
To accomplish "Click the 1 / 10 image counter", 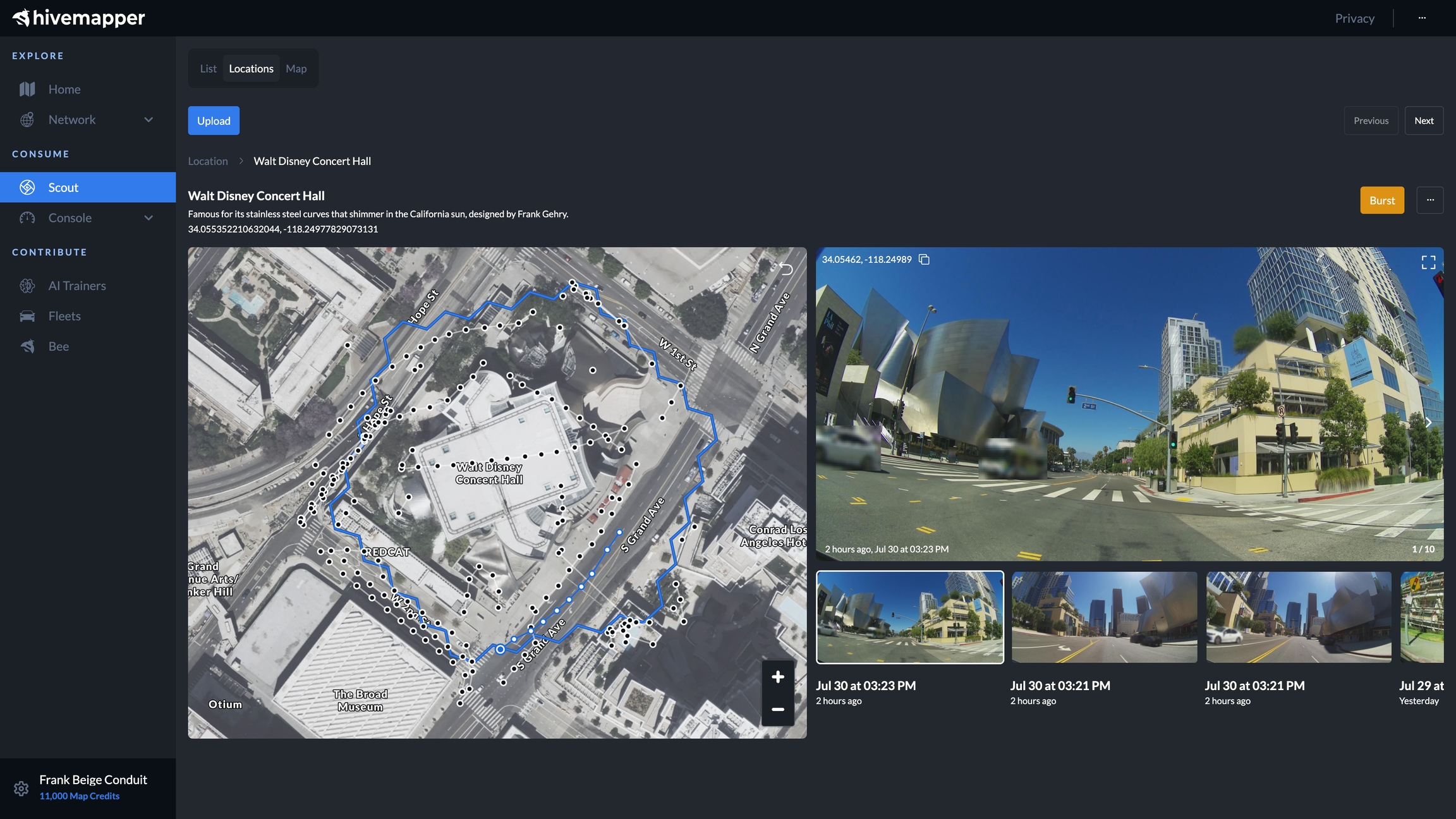I will point(1423,549).
